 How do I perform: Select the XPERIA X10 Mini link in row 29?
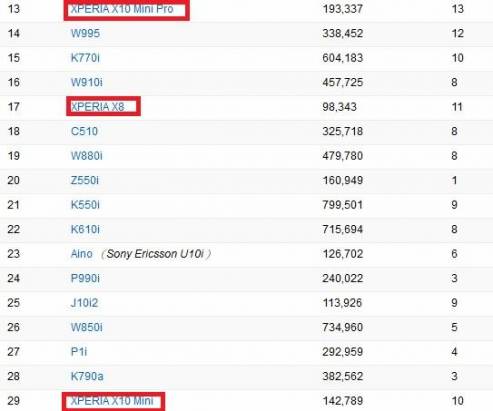(112, 401)
